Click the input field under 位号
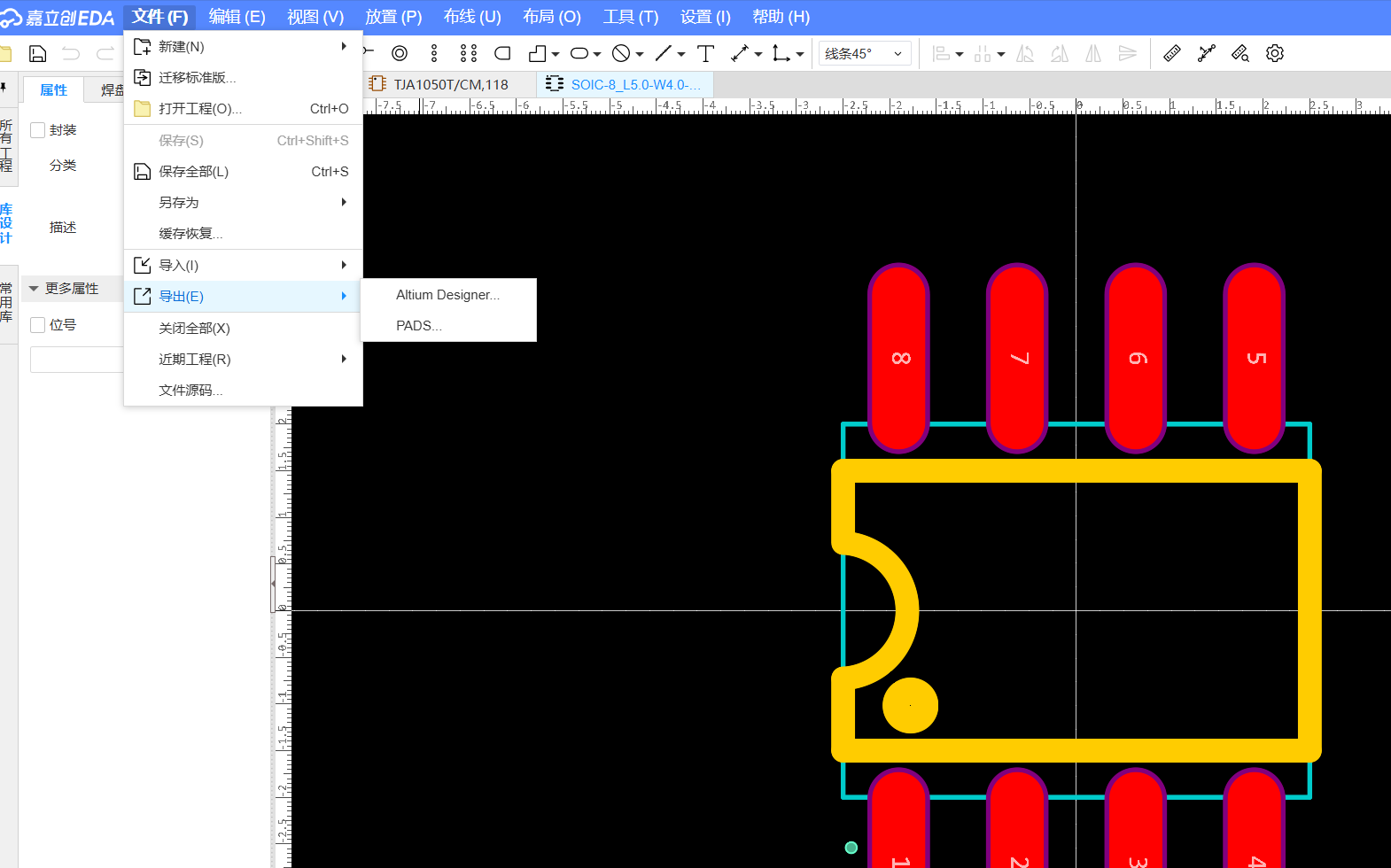The height and width of the screenshot is (868, 1391). point(77,360)
